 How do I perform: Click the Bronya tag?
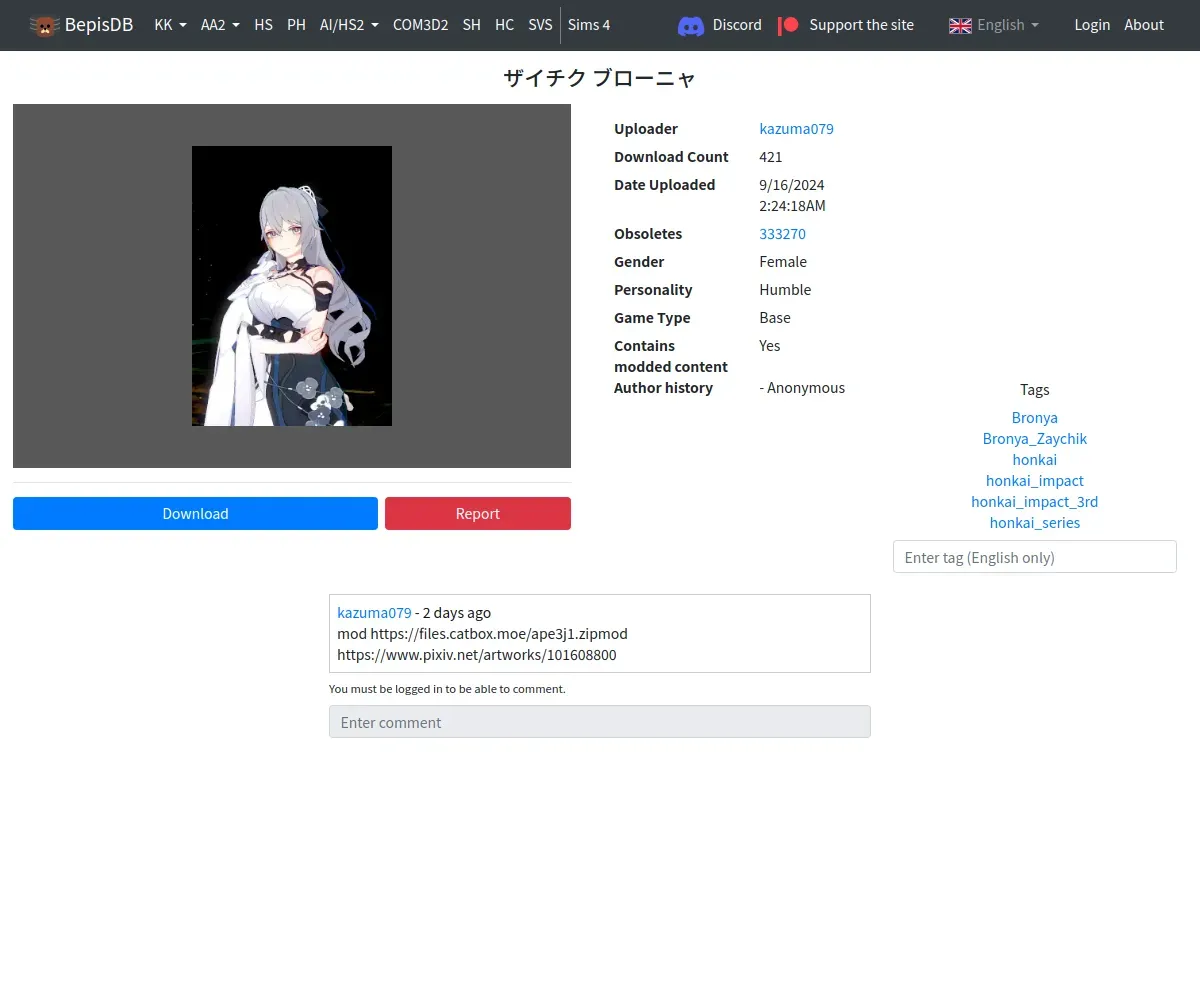point(1034,418)
